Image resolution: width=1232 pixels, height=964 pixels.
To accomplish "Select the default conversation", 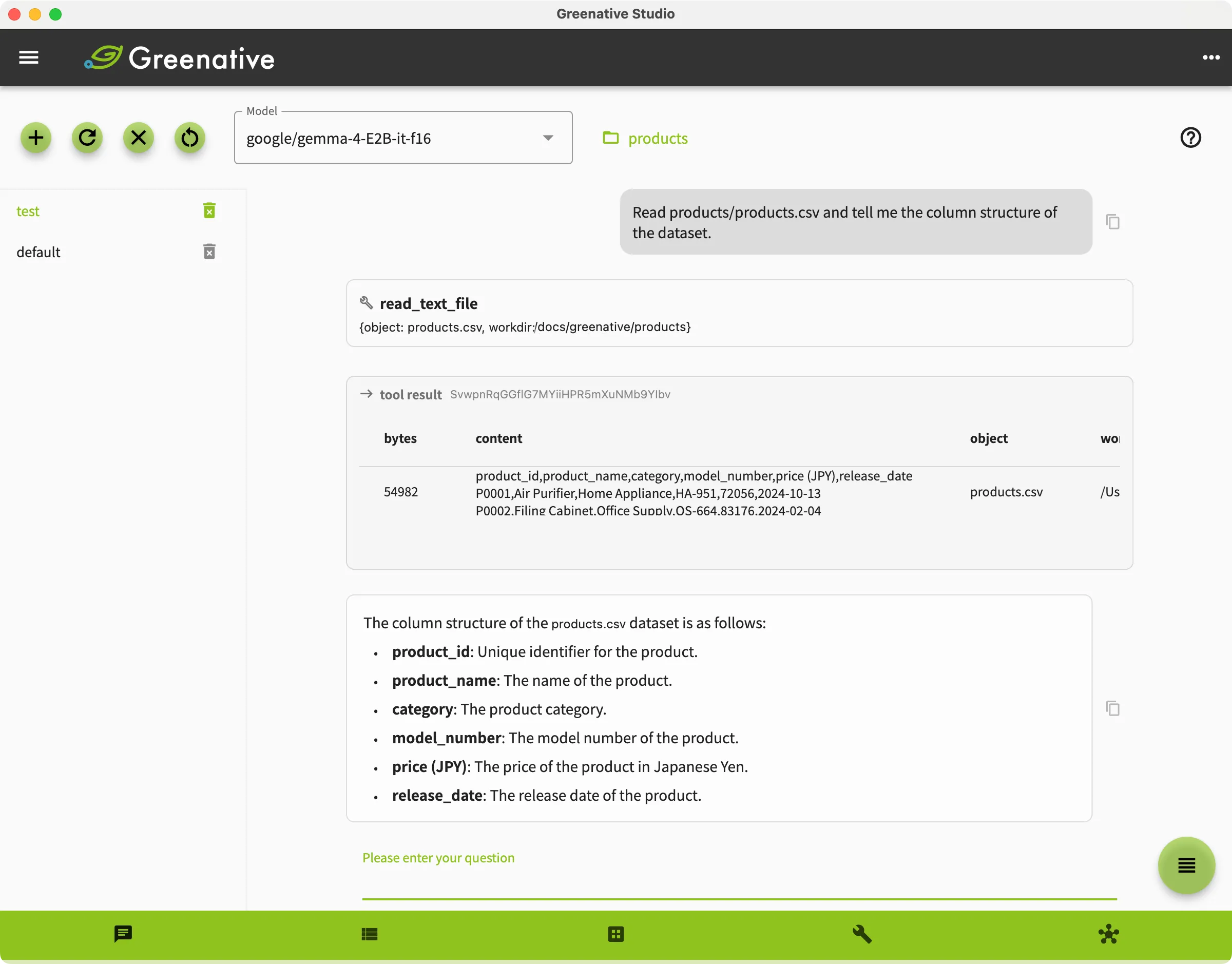I will pos(38,252).
